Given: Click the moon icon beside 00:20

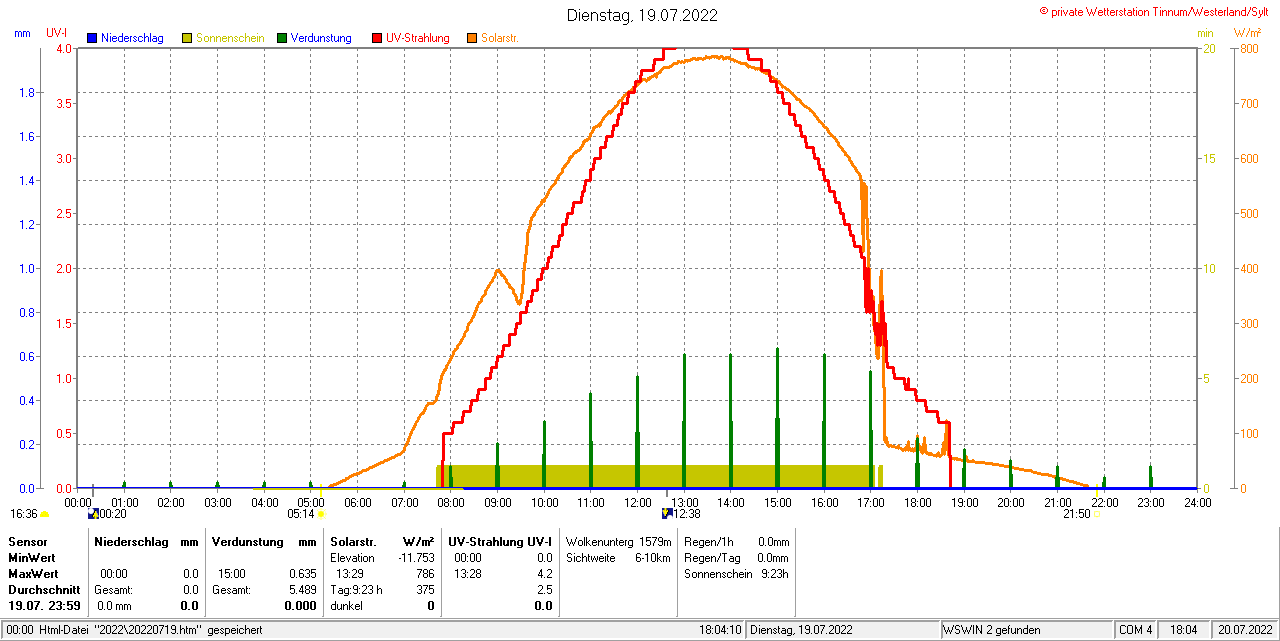Looking at the screenshot, I should coord(93,513).
